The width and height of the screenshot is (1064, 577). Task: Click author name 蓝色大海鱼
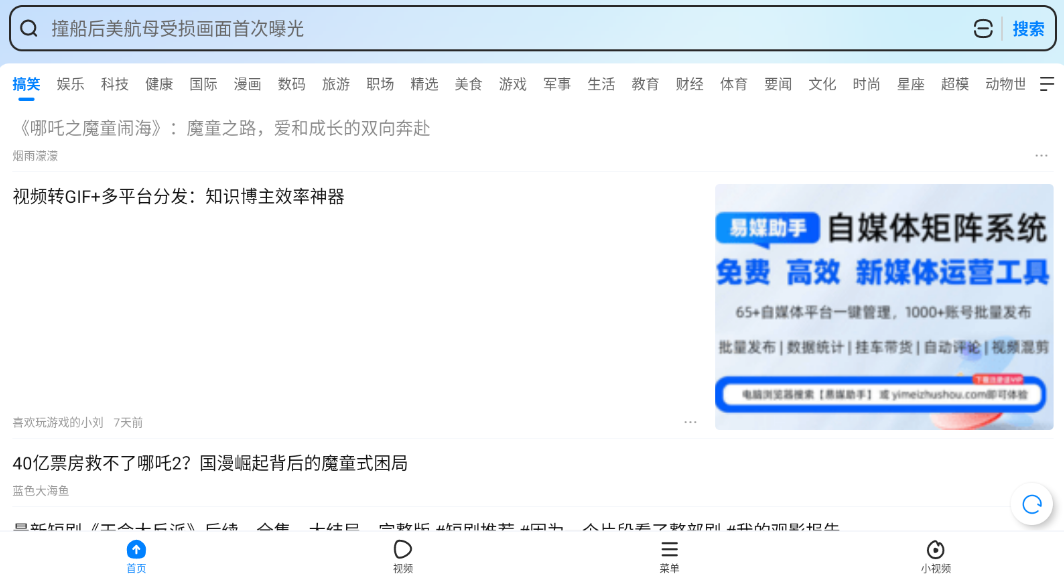41,491
